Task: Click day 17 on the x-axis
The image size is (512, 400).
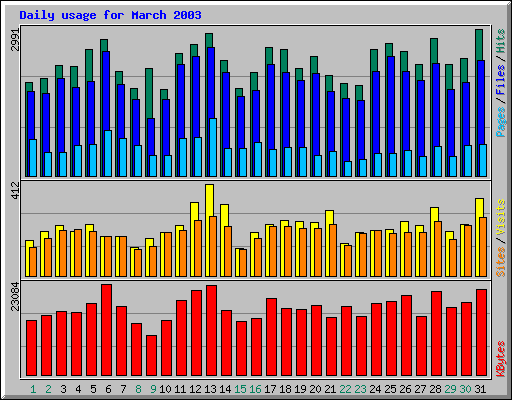Action: (270, 389)
